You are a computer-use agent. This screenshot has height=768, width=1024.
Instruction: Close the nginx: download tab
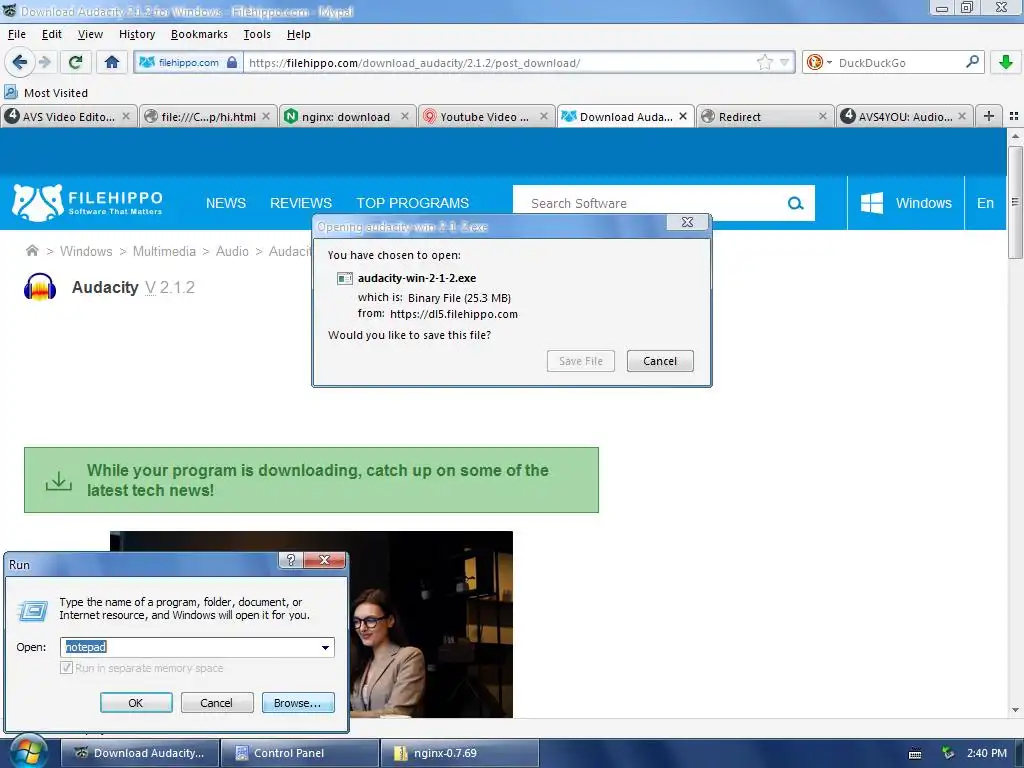tap(405, 116)
